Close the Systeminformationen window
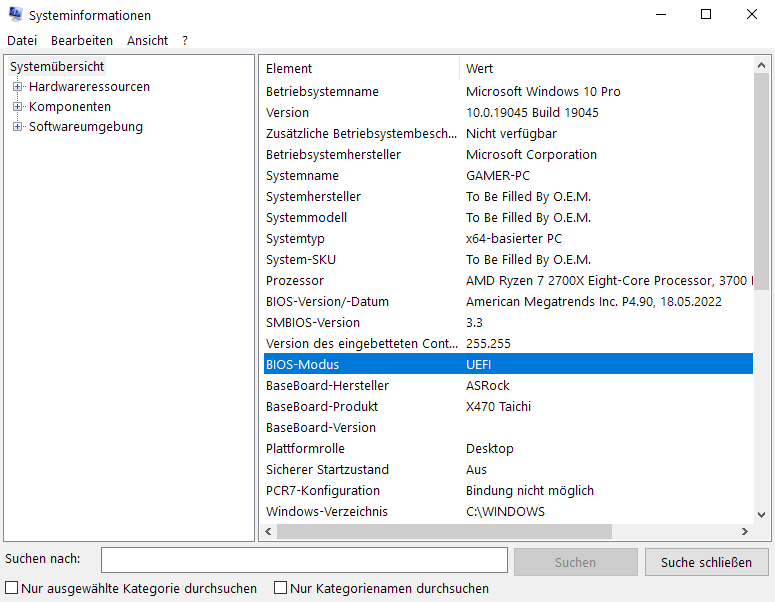775x602 pixels. (x=751, y=14)
